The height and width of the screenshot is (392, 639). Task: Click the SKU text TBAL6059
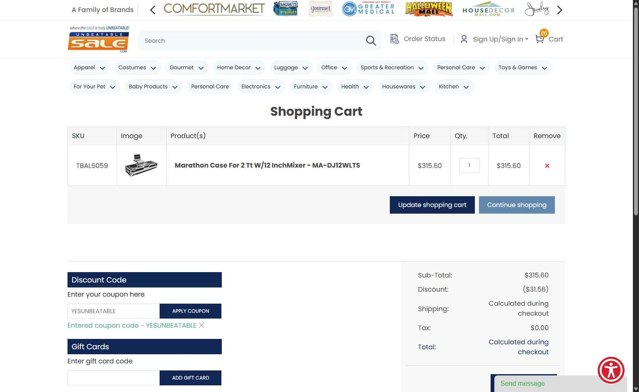pos(92,165)
